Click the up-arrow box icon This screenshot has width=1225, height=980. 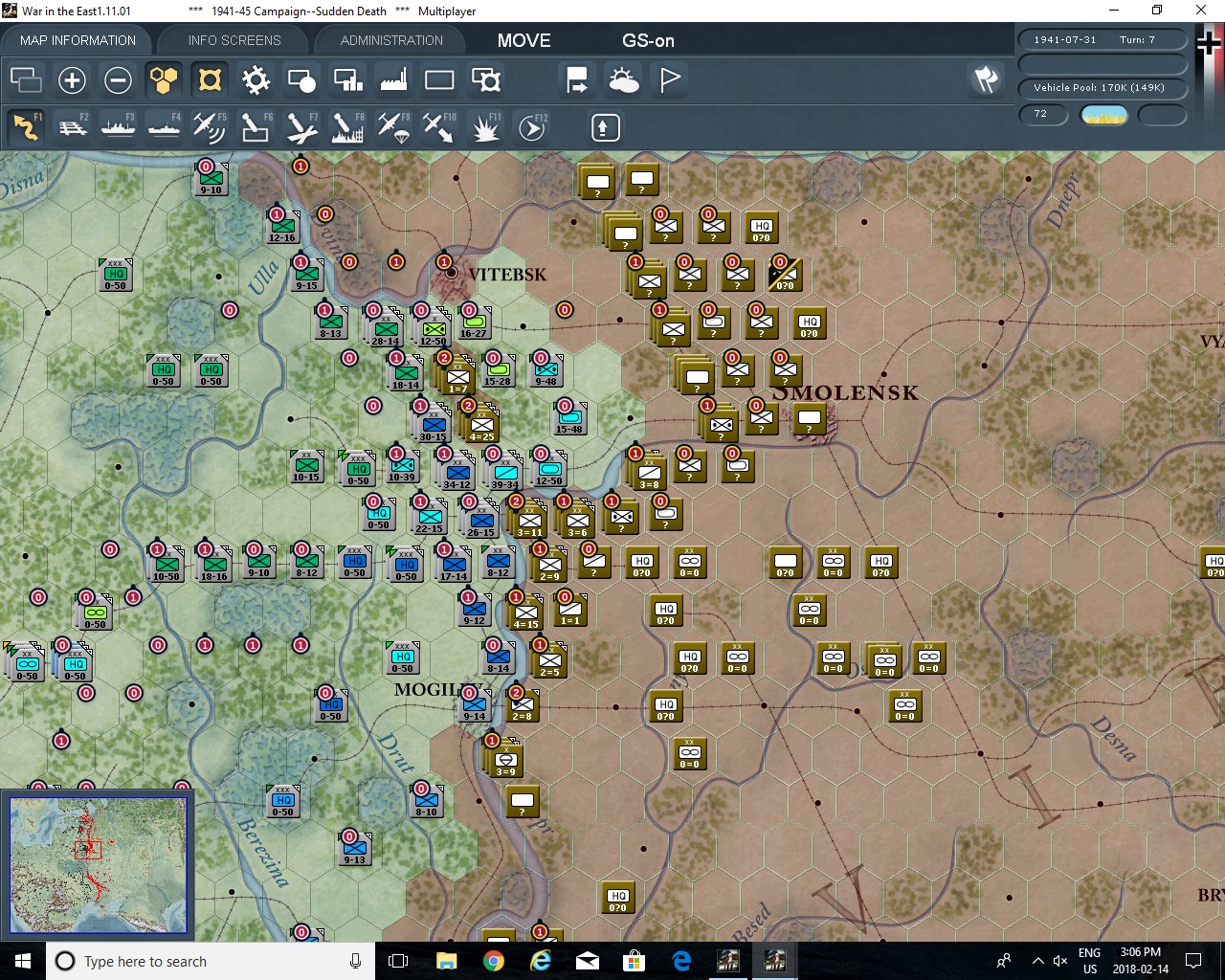coord(605,127)
